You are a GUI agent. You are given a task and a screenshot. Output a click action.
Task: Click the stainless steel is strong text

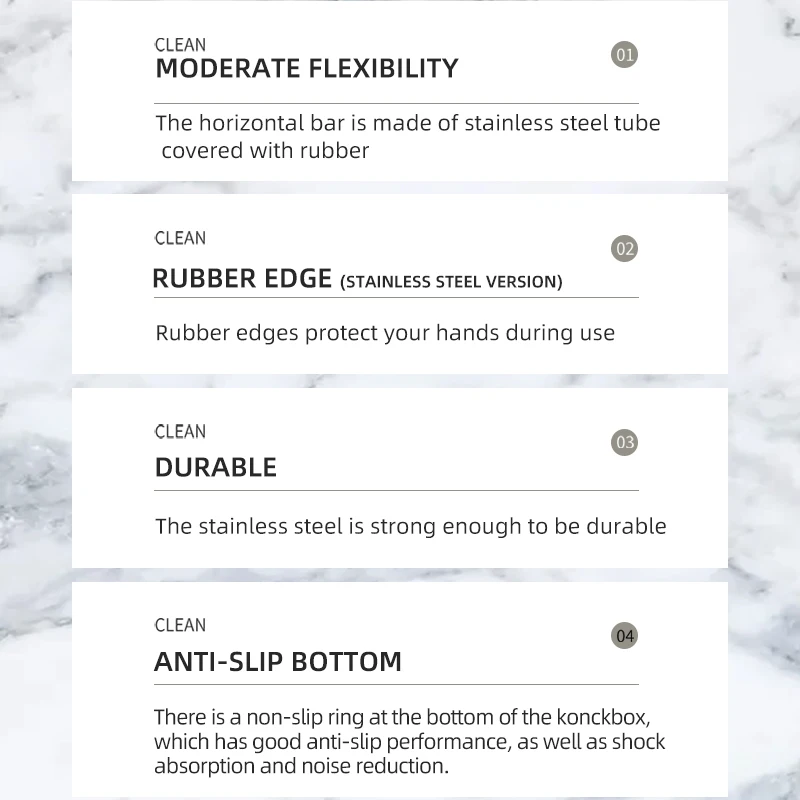[410, 526]
